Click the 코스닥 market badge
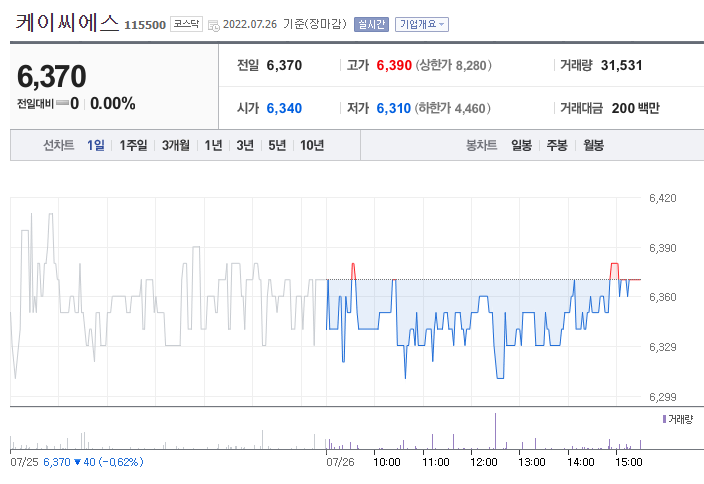The width and height of the screenshot is (704, 484). (x=186, y=24)
